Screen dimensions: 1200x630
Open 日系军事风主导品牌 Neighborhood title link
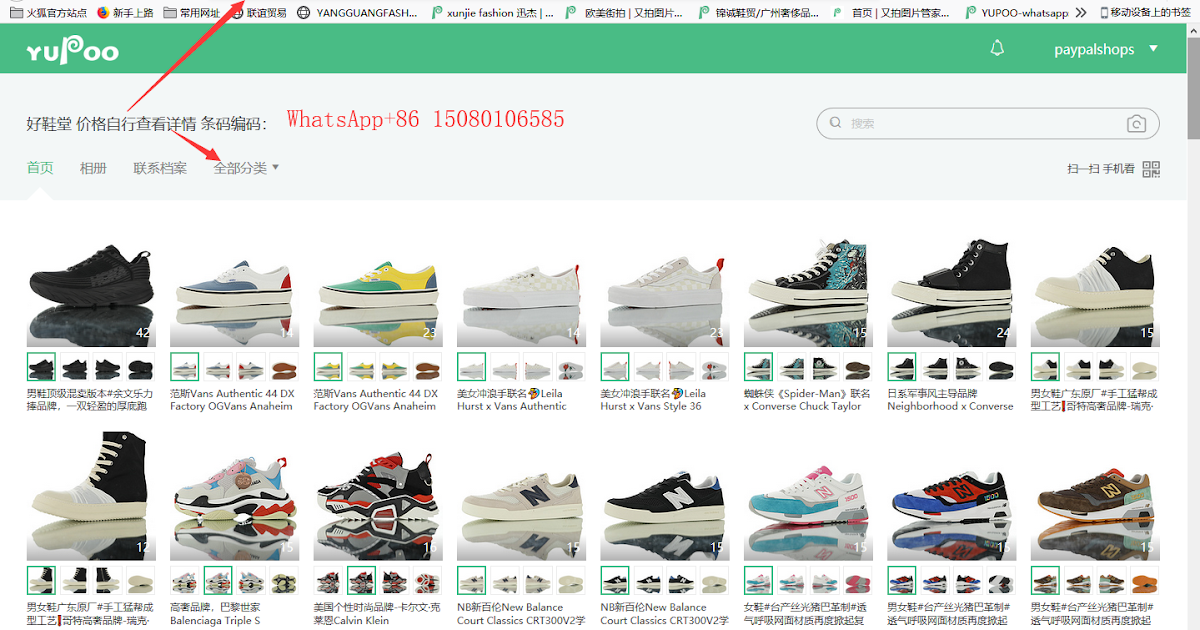pyautogui.click(x=951, y=400)
